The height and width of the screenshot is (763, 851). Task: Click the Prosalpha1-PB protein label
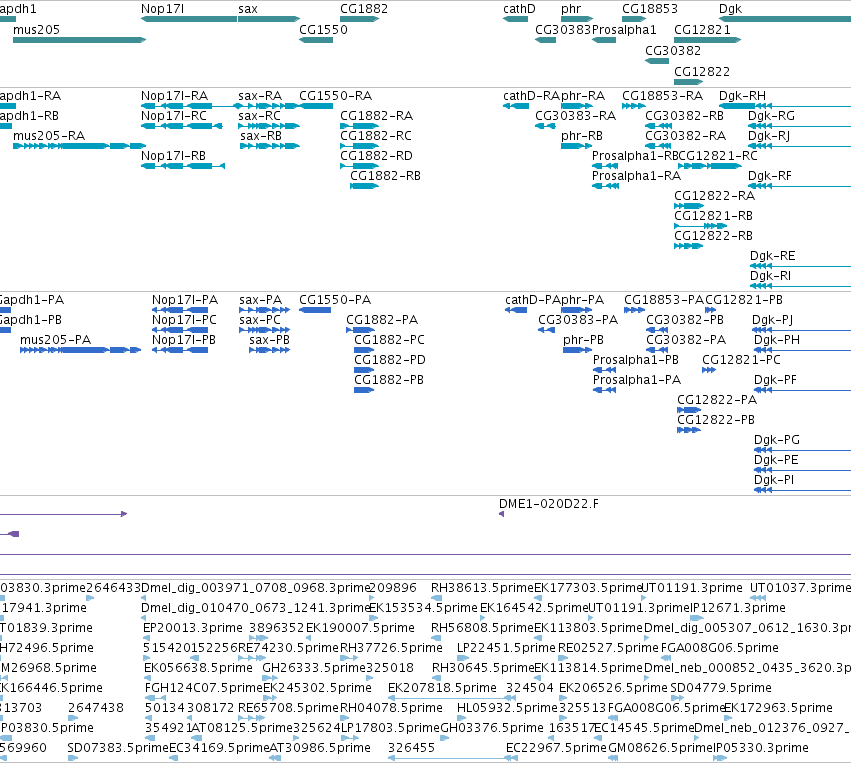(636, 360)
